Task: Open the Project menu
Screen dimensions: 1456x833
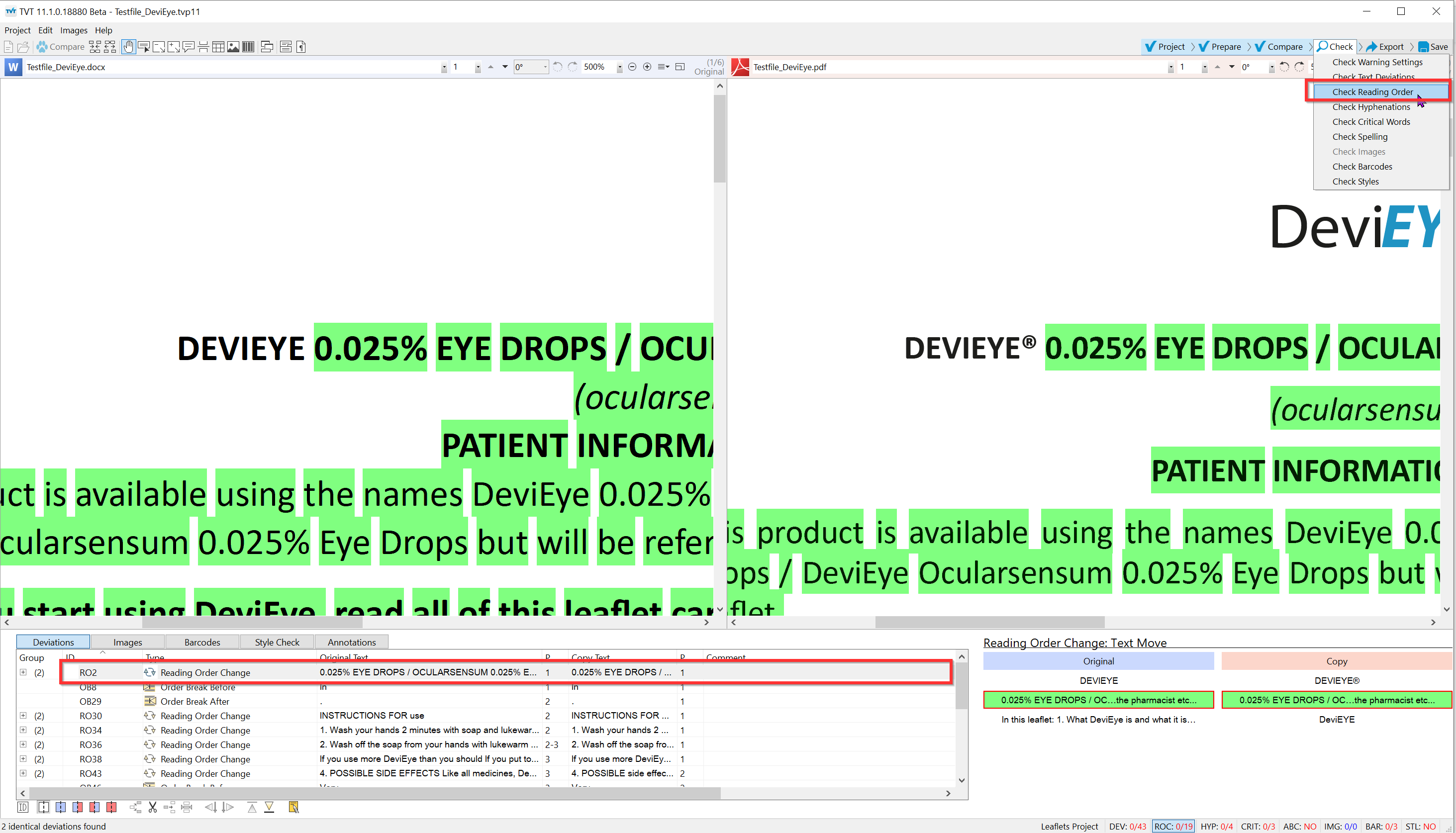Action: 18,30
